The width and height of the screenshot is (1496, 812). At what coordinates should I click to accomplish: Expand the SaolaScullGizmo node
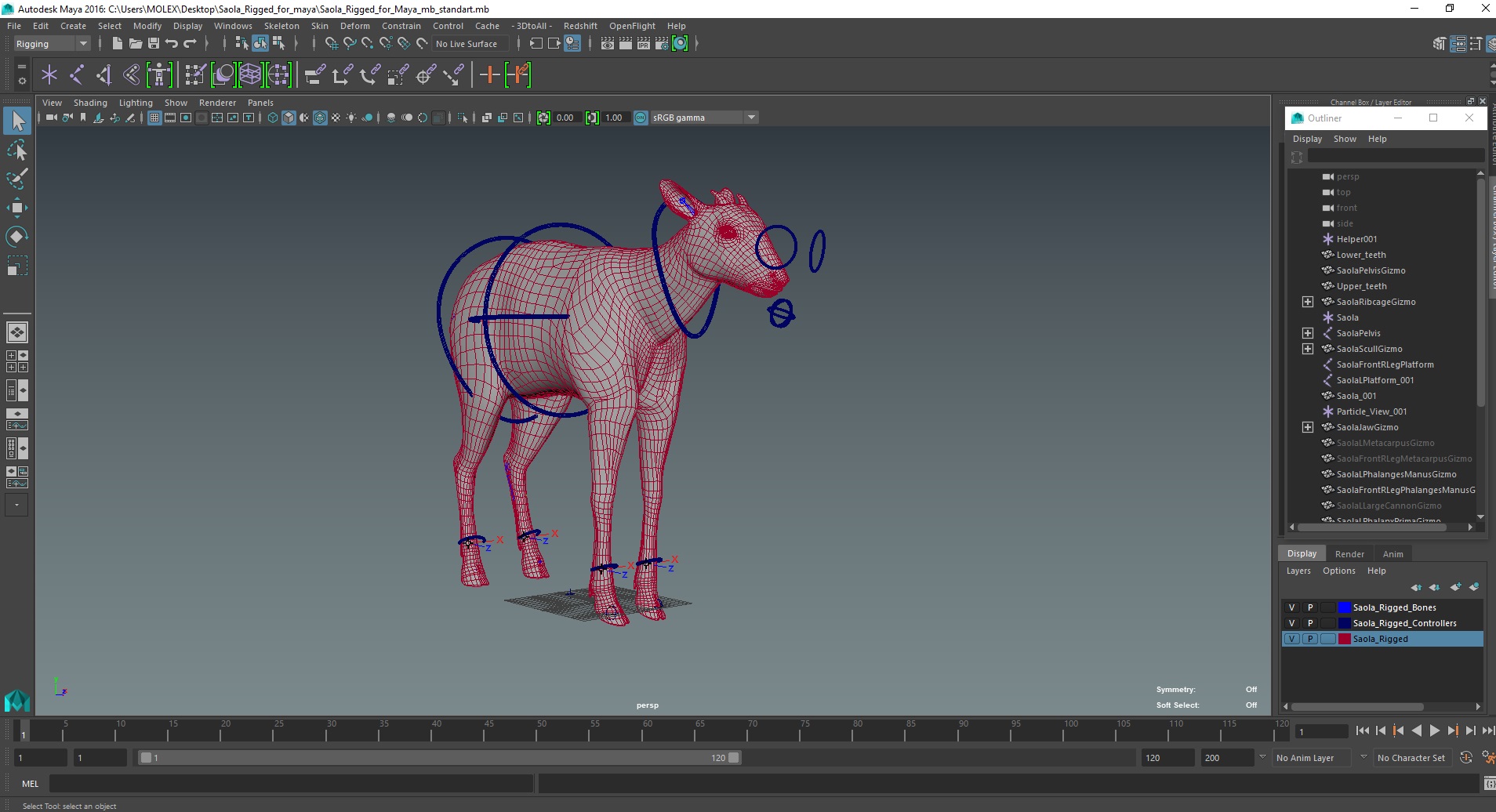click(x=1307, y=349)
